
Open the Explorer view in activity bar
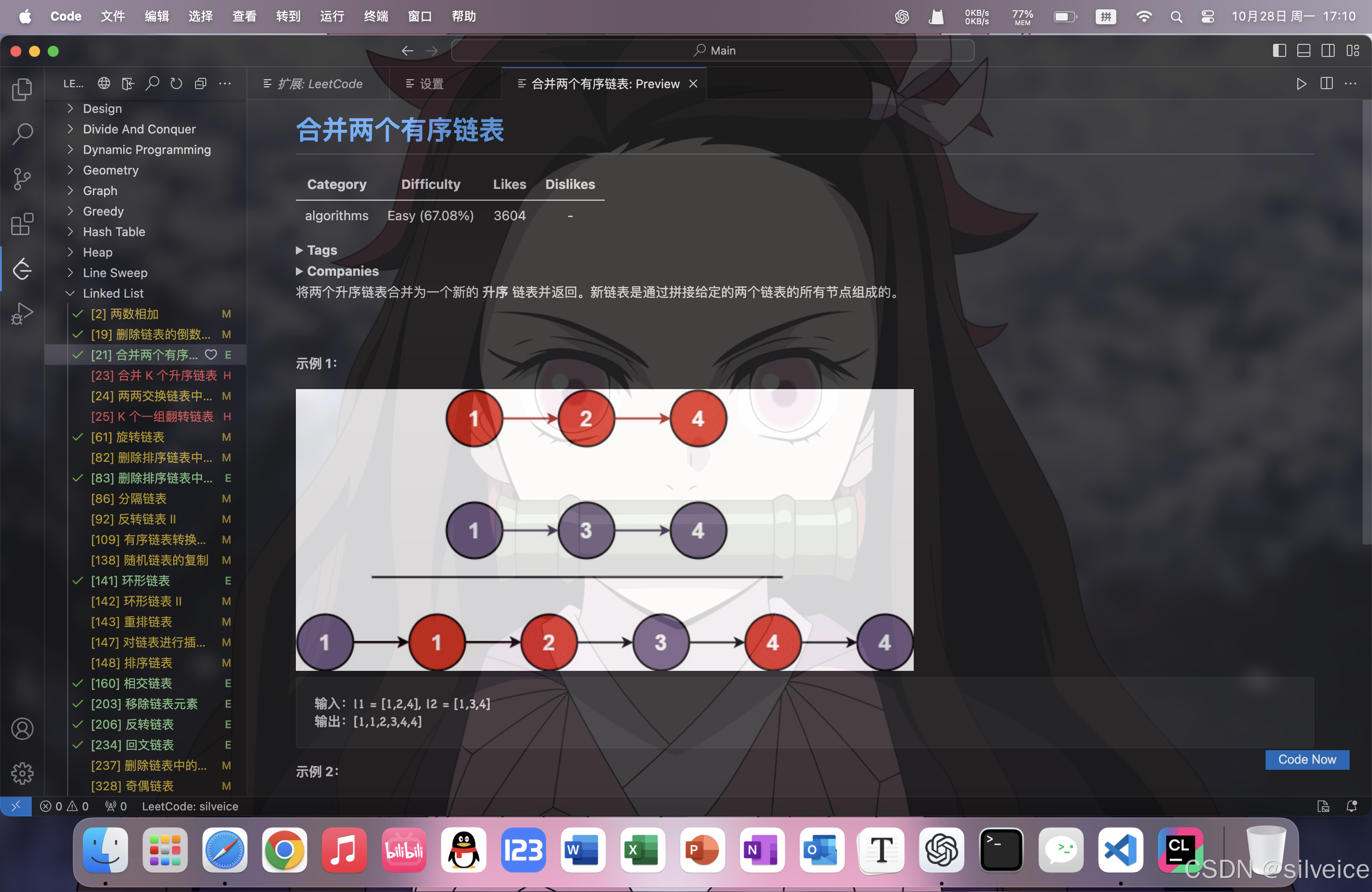[22, 89]
